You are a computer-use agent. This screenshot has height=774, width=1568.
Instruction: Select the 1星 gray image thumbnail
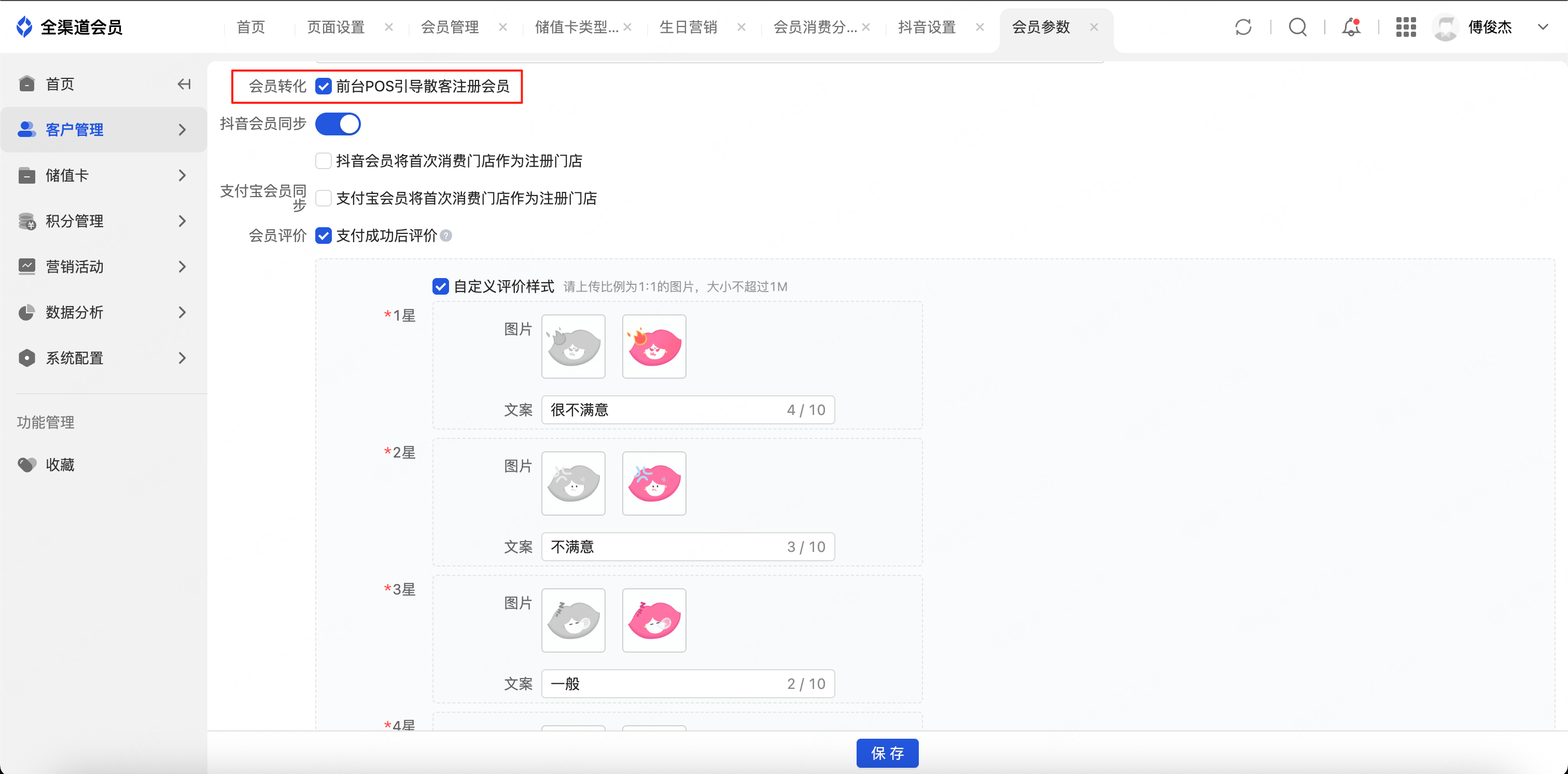point(573,347)
